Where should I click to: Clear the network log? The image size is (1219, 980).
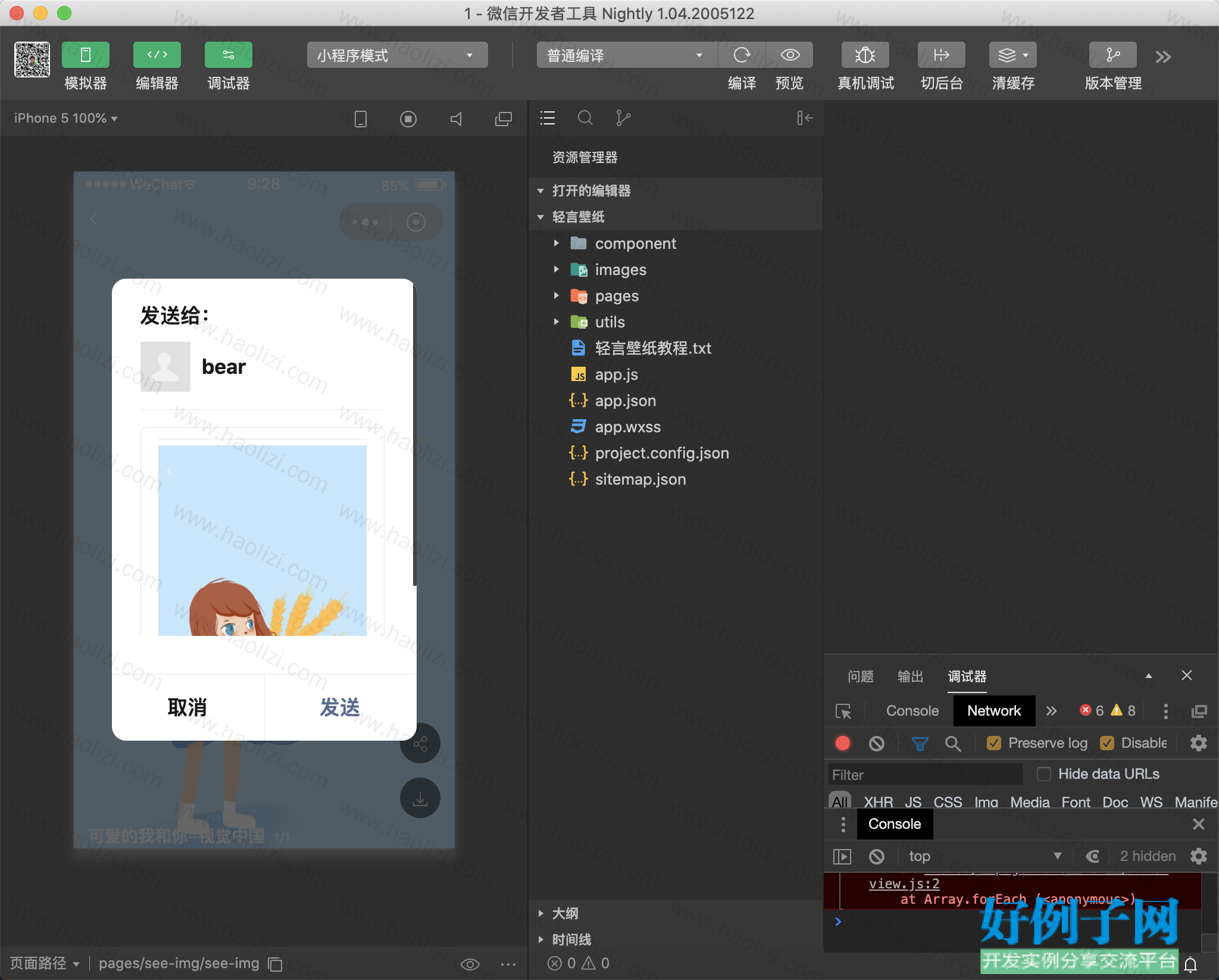(877, 743)
